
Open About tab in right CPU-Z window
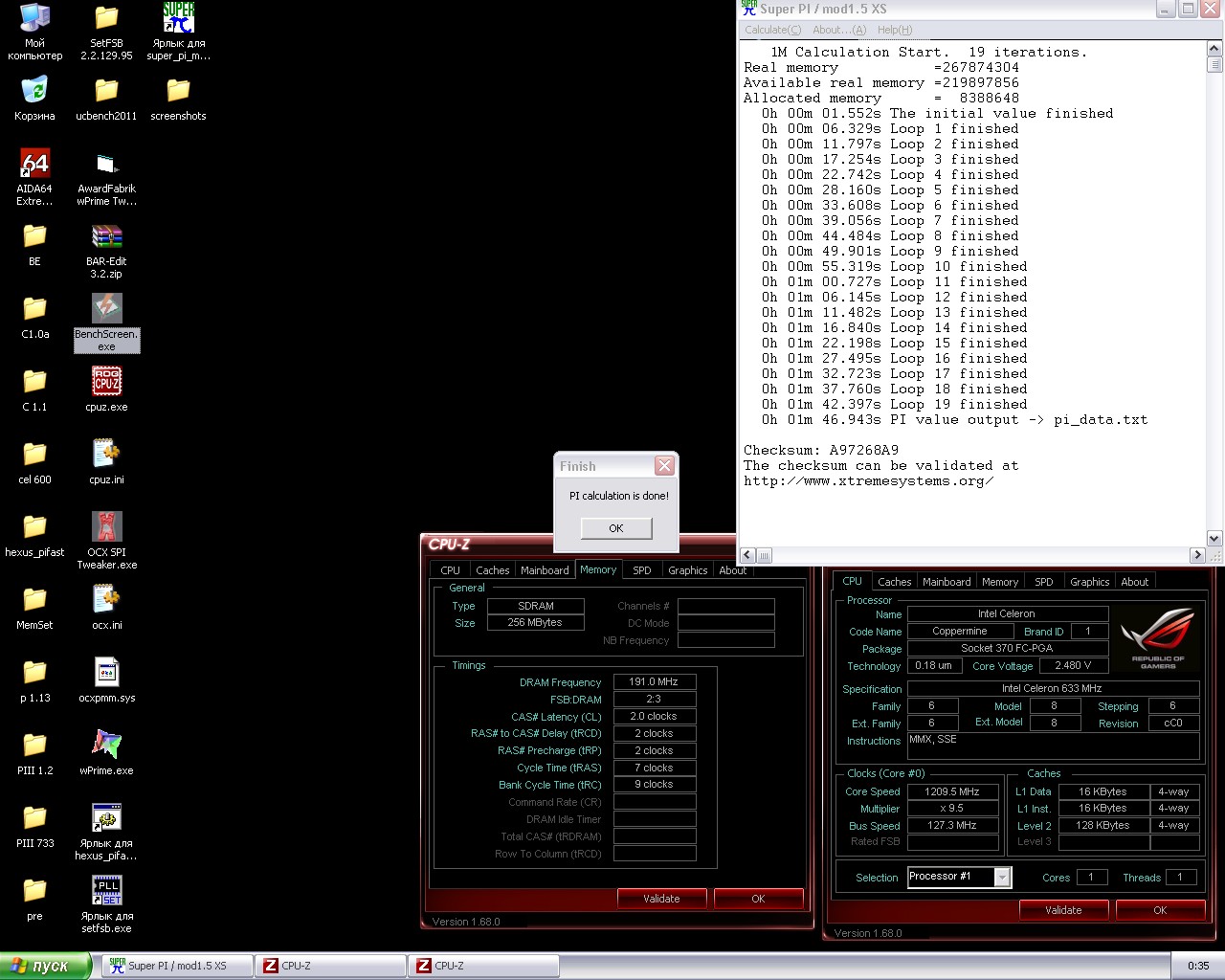1135,582
